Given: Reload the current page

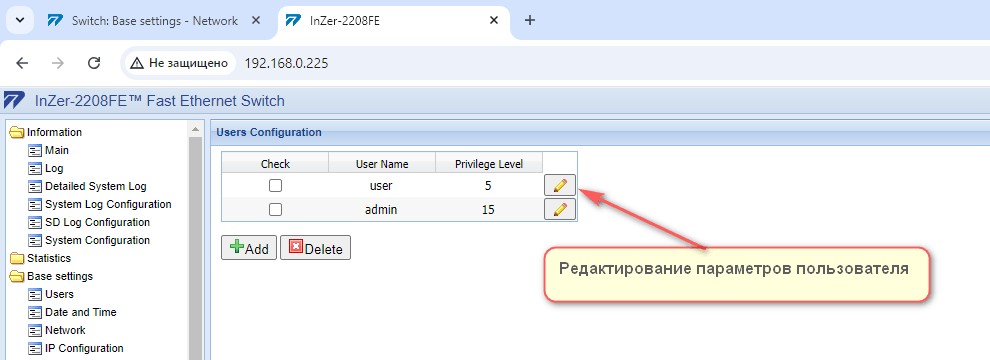Looking at the screenshot, I should [94, 63].
